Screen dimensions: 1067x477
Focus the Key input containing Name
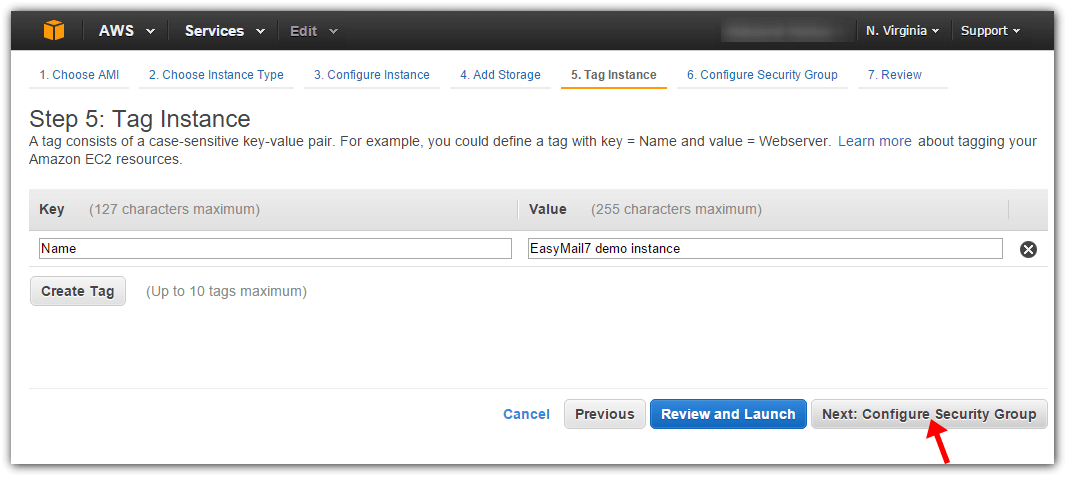coord(276,248)
